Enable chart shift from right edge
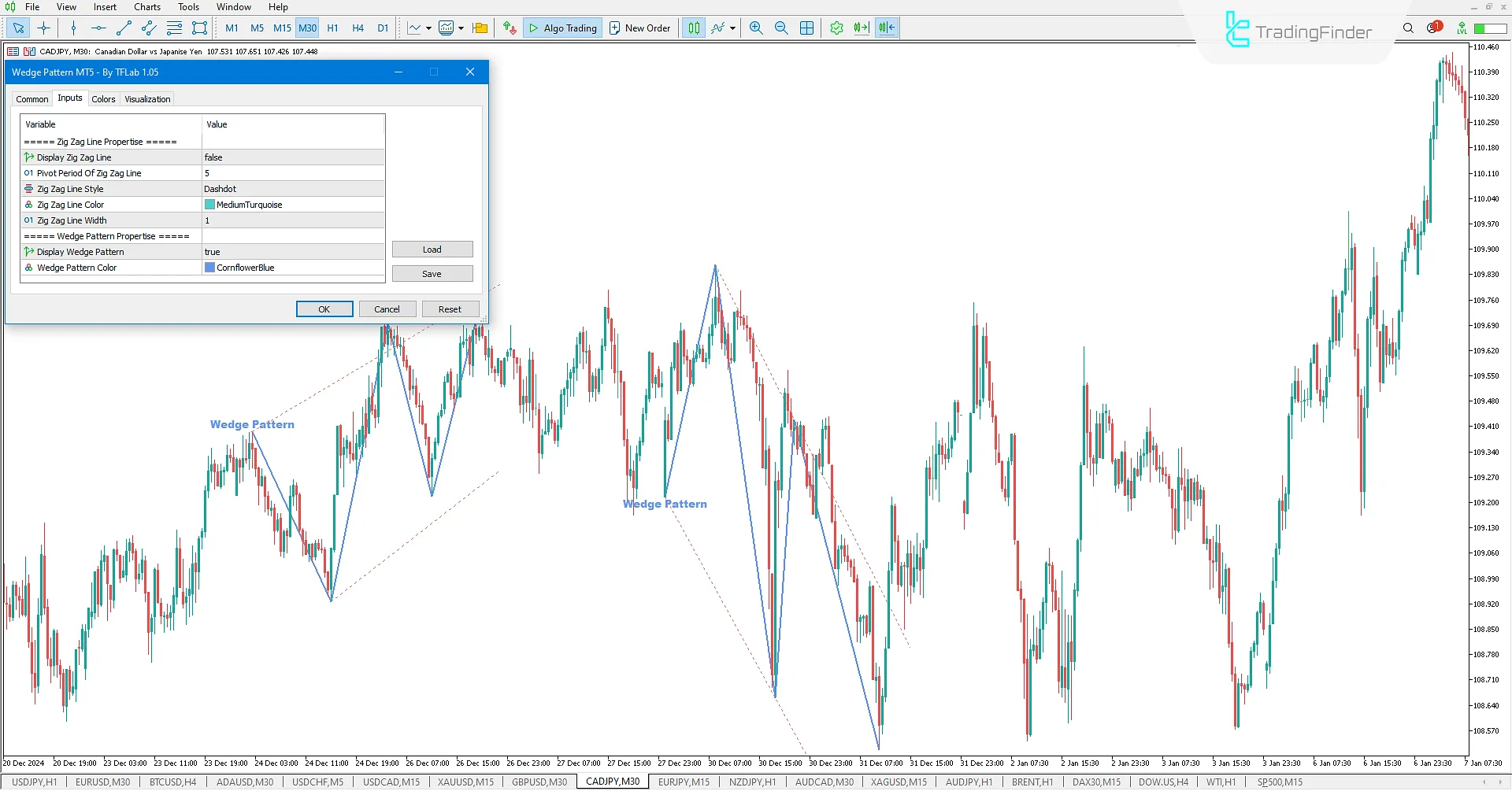Image resolution: width=1512 pixels, height=791 pixels. point(886,28)
